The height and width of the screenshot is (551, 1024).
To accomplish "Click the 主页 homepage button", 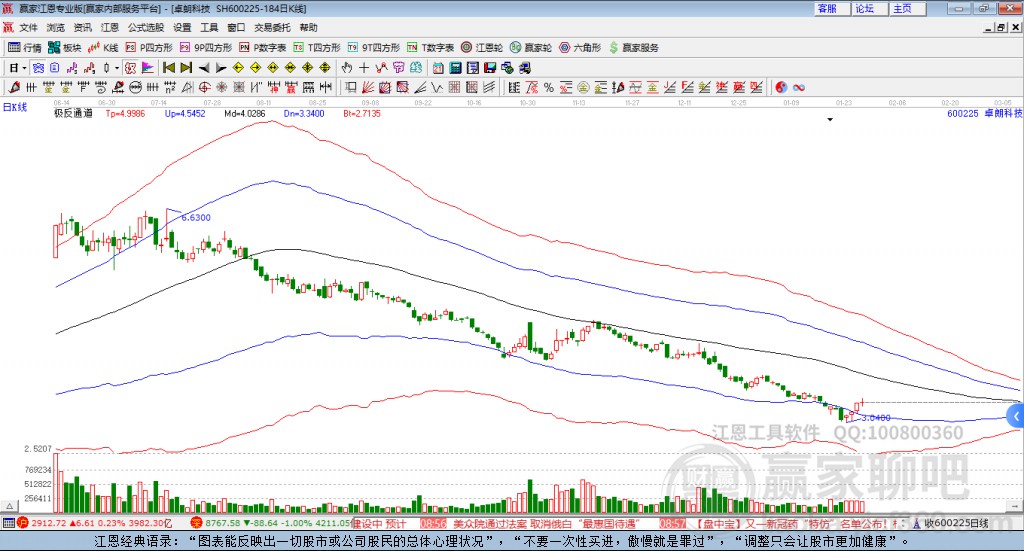I will (907, 8).
